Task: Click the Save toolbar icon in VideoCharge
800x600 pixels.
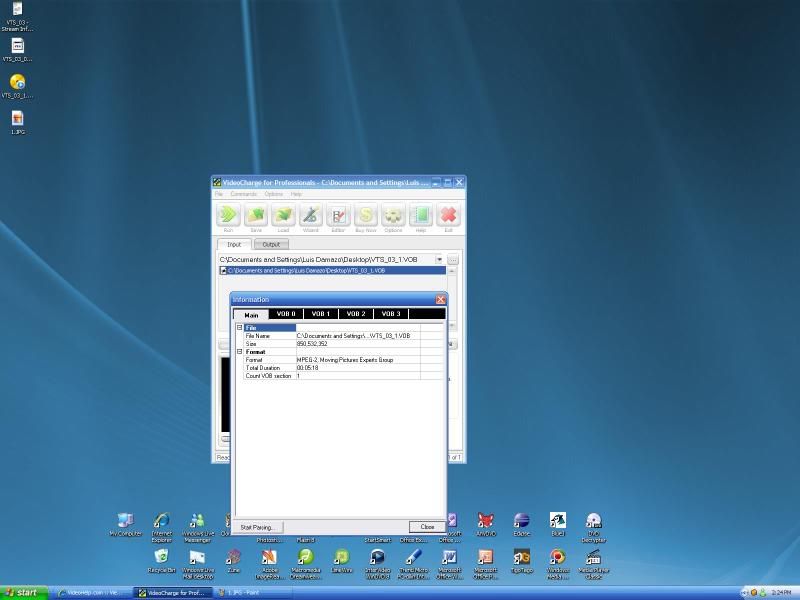Action: 256,215
